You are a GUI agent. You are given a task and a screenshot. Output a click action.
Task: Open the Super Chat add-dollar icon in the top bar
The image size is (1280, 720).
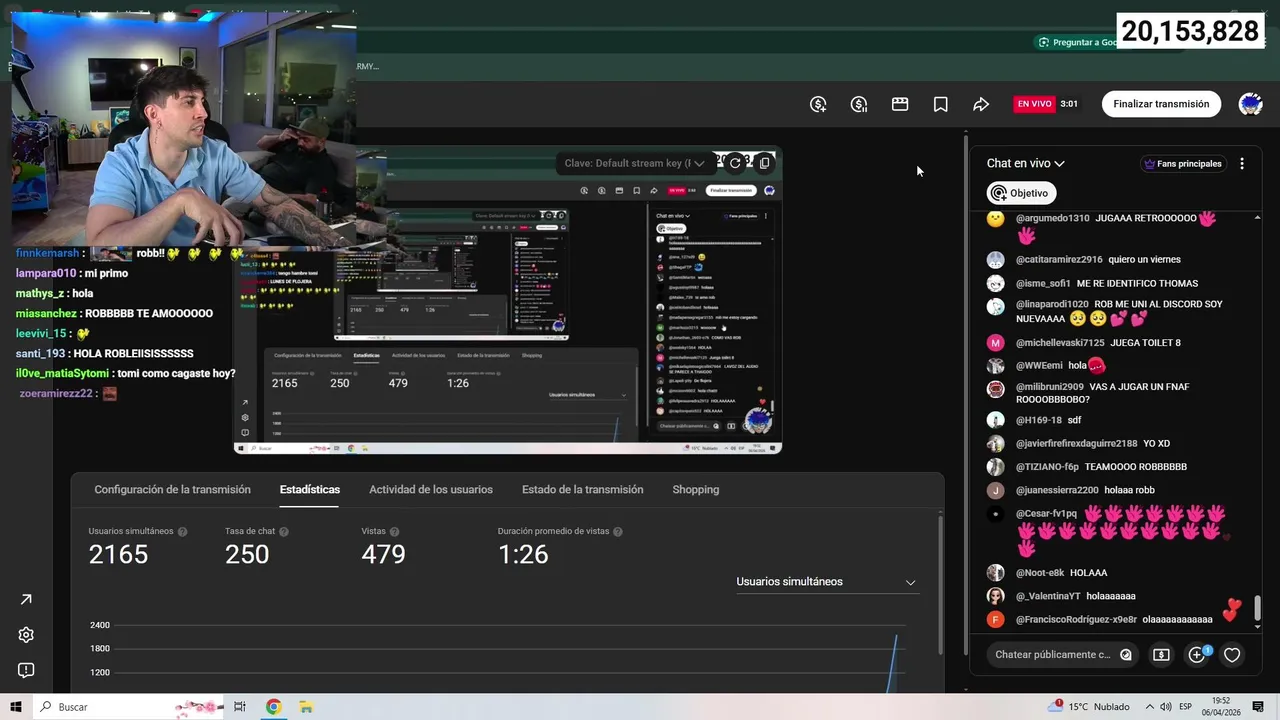(818, 104)
